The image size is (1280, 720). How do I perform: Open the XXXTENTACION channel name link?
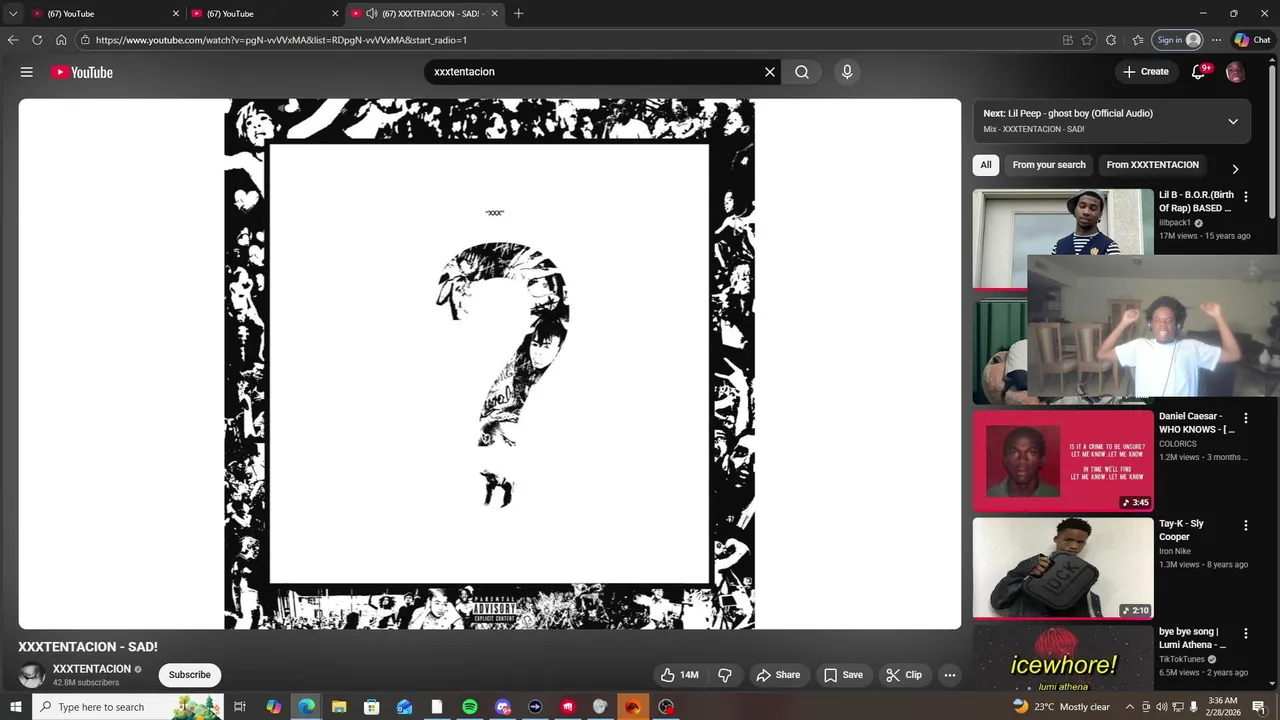pos(92,669)
